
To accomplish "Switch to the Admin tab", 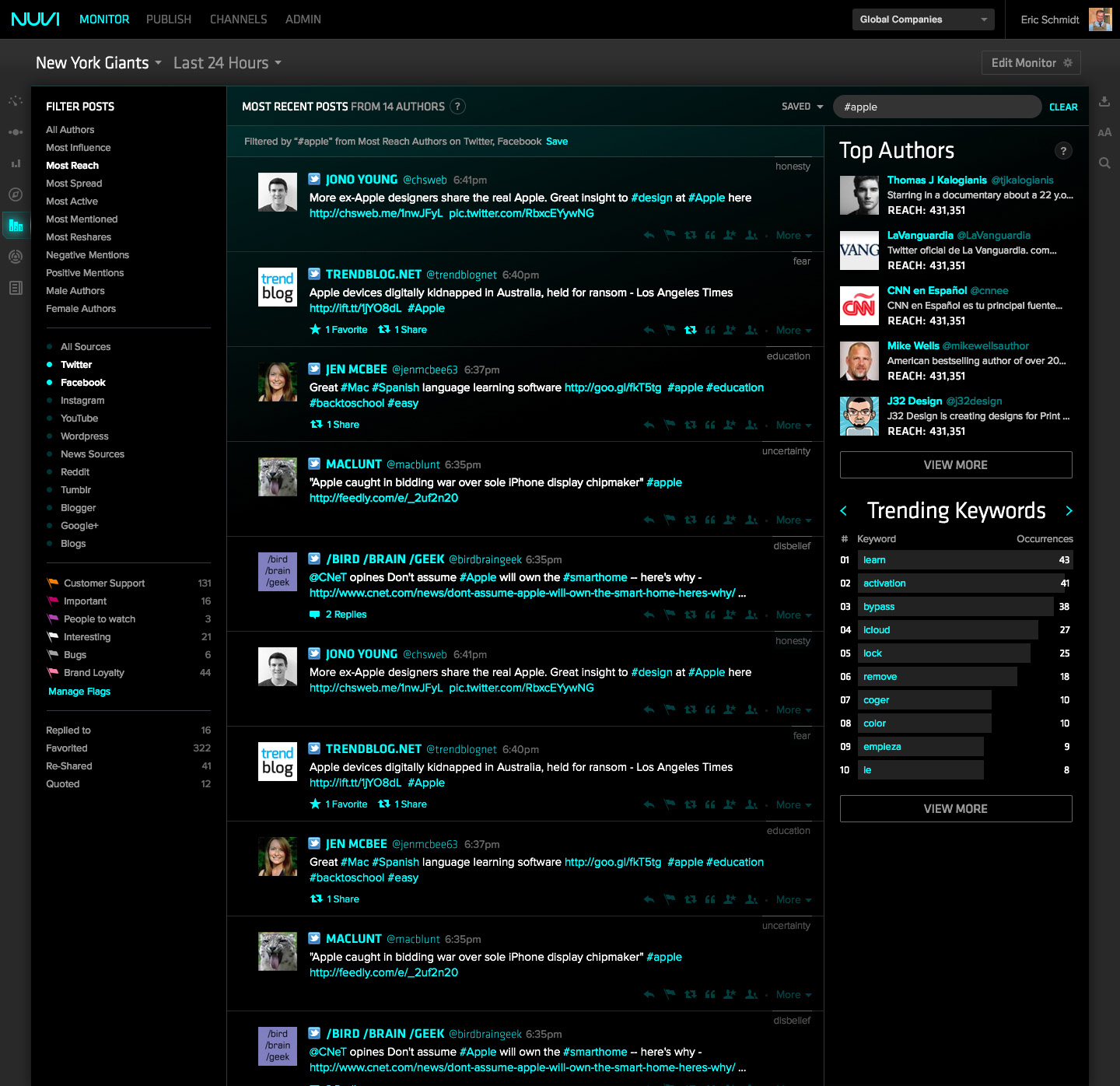I will (303, 19).
